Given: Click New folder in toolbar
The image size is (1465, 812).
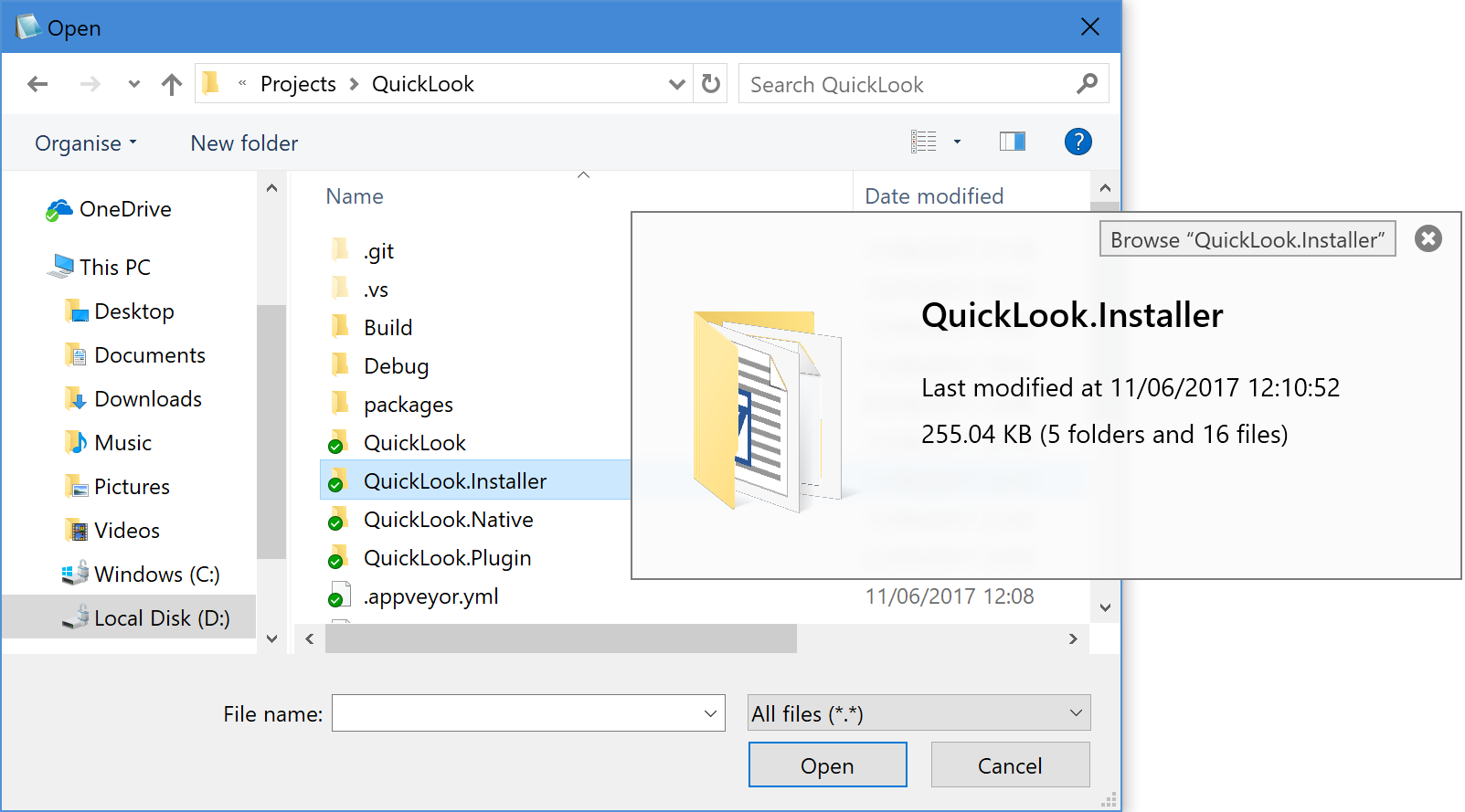Looking at the screenshot, I should coord(244,143).
